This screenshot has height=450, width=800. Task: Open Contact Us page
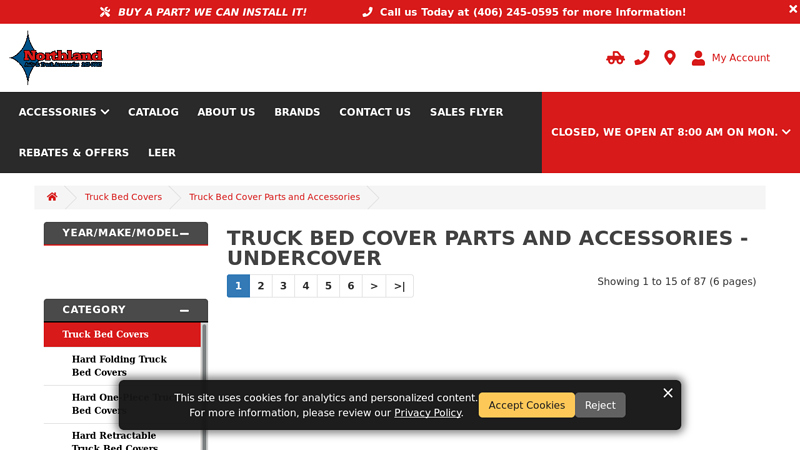(x=375, y=112)
